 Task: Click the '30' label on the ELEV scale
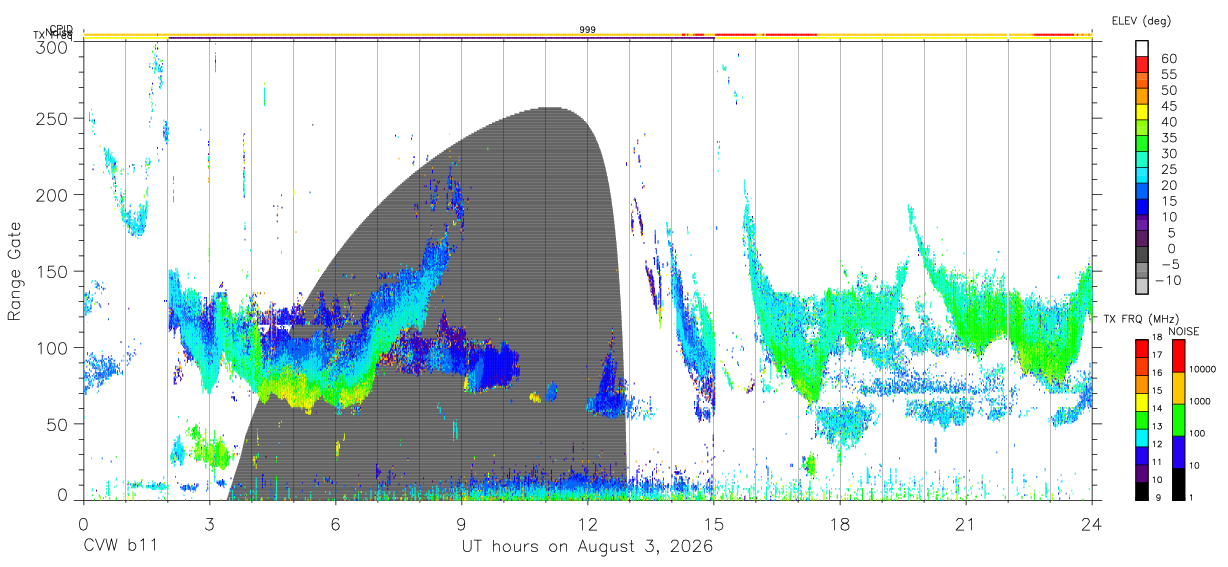coord(1168,153)
